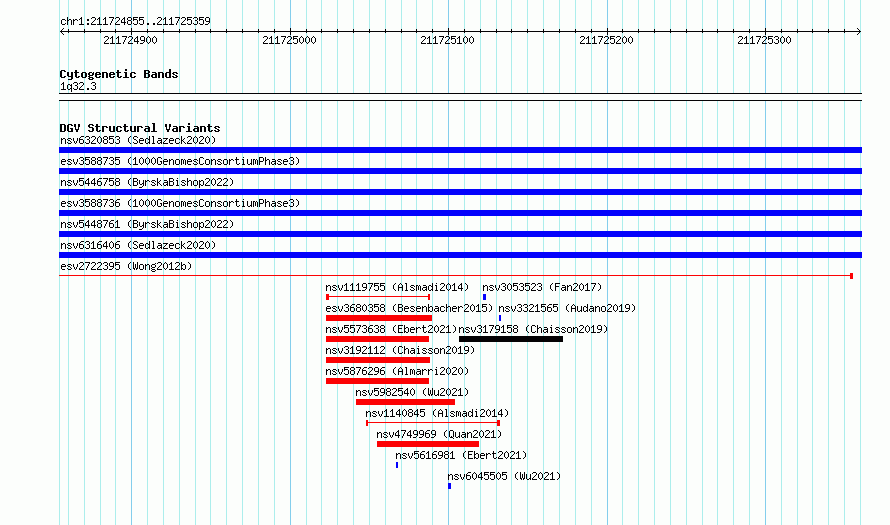Select the blue bar under esv3588736
The height and width of the screenshot is (525, 890).
point(460,213)
